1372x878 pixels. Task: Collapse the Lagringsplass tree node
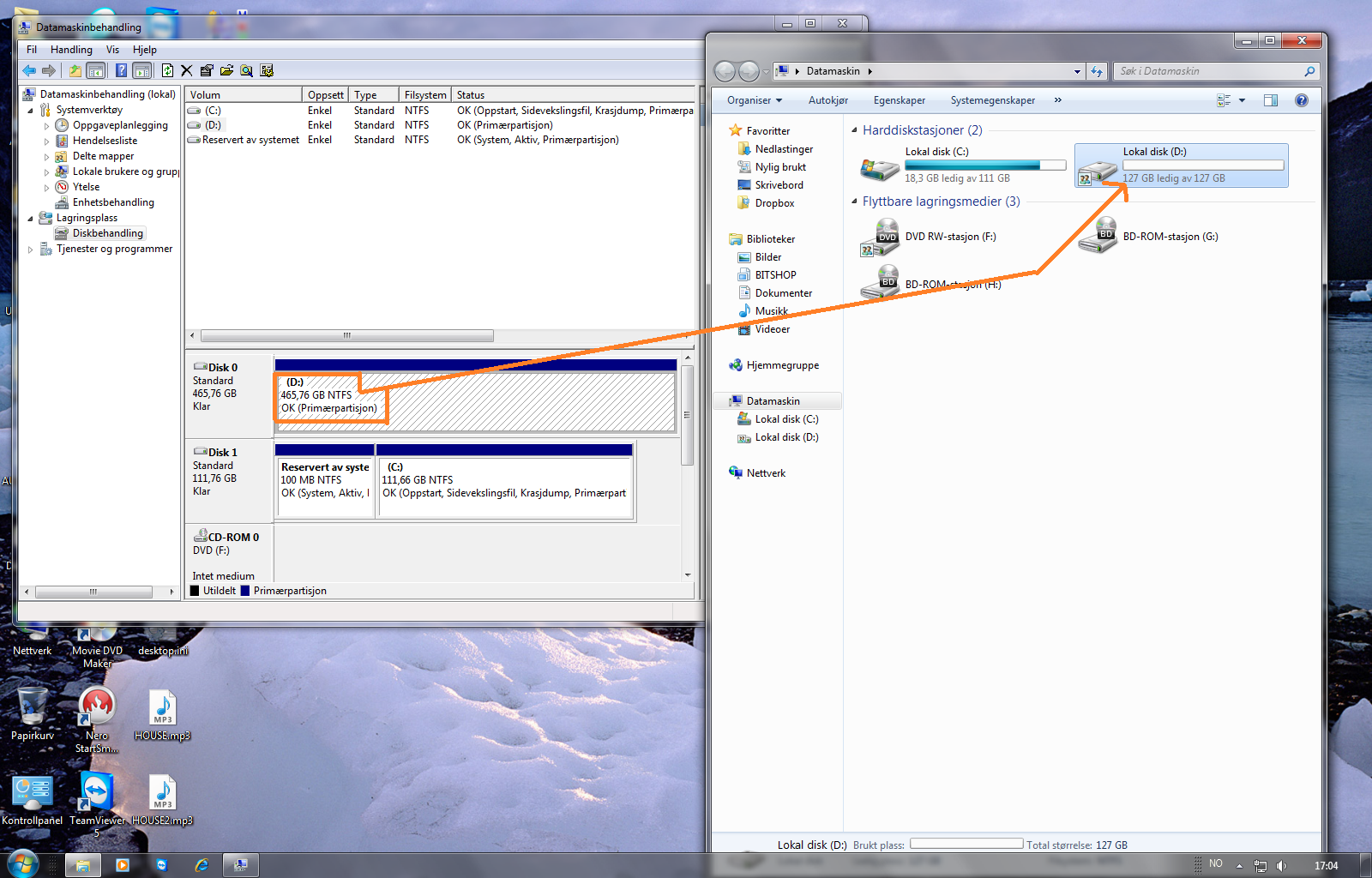point(31,219)
